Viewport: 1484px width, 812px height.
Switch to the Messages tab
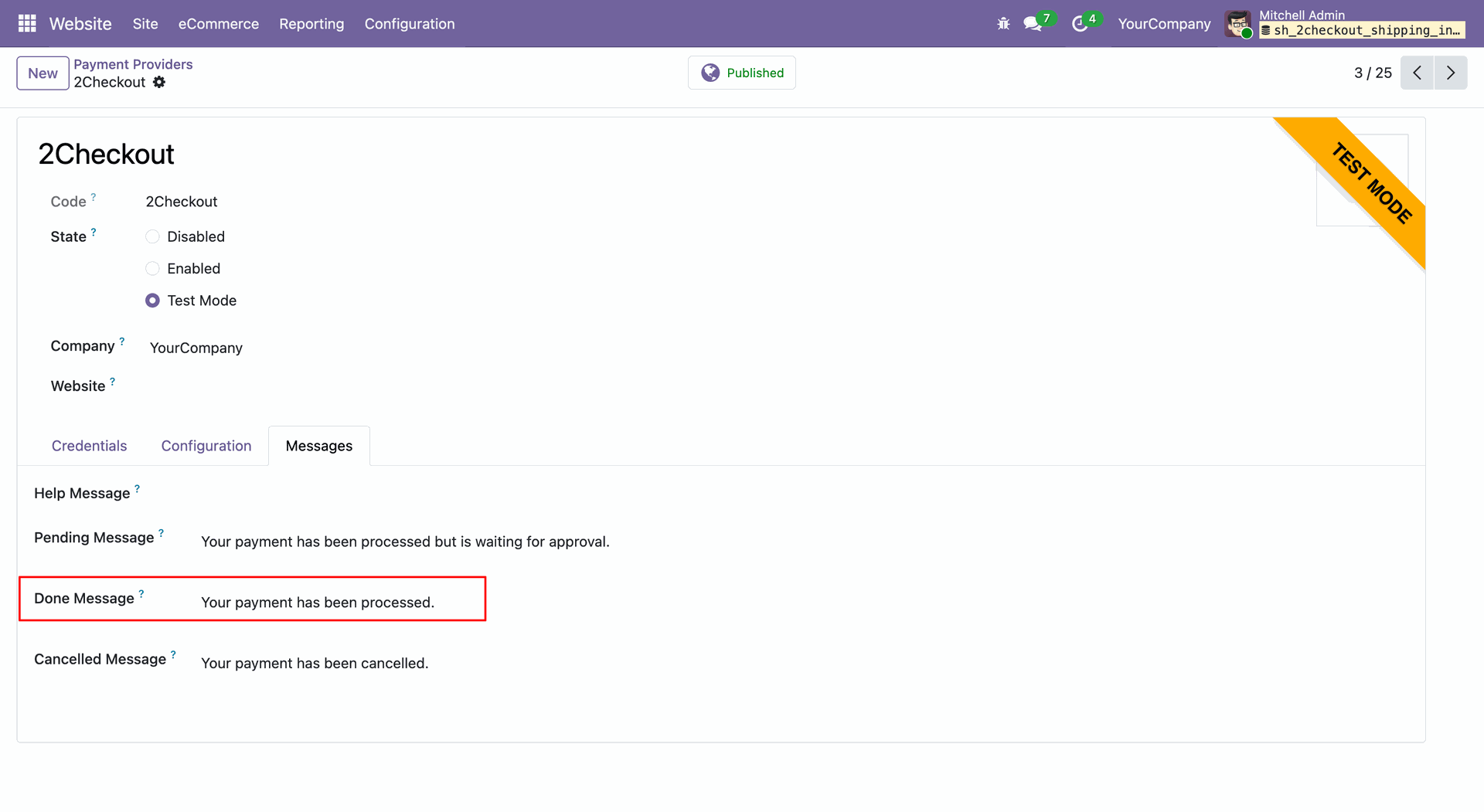click(x=319, y=446)
